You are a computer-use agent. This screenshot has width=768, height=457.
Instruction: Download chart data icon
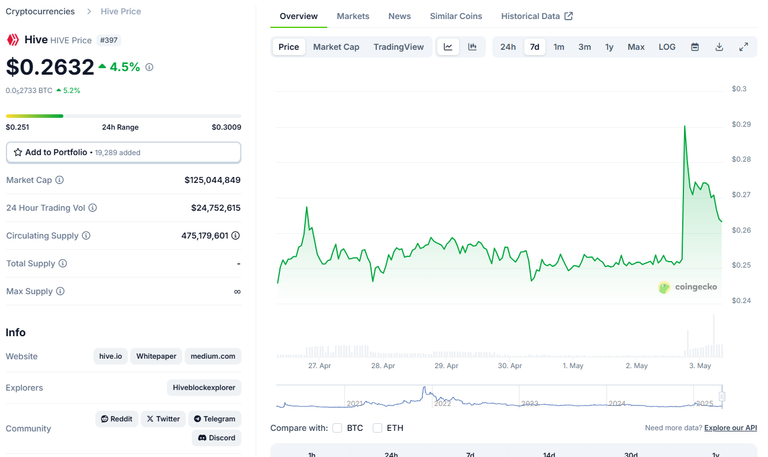(719, 47)
